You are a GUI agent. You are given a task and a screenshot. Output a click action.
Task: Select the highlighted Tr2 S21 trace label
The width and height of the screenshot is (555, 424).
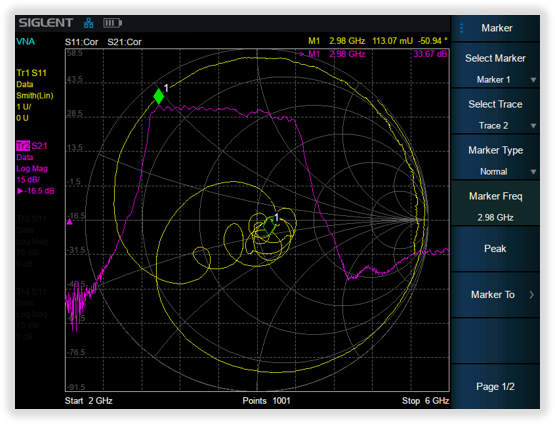(32, 146)
